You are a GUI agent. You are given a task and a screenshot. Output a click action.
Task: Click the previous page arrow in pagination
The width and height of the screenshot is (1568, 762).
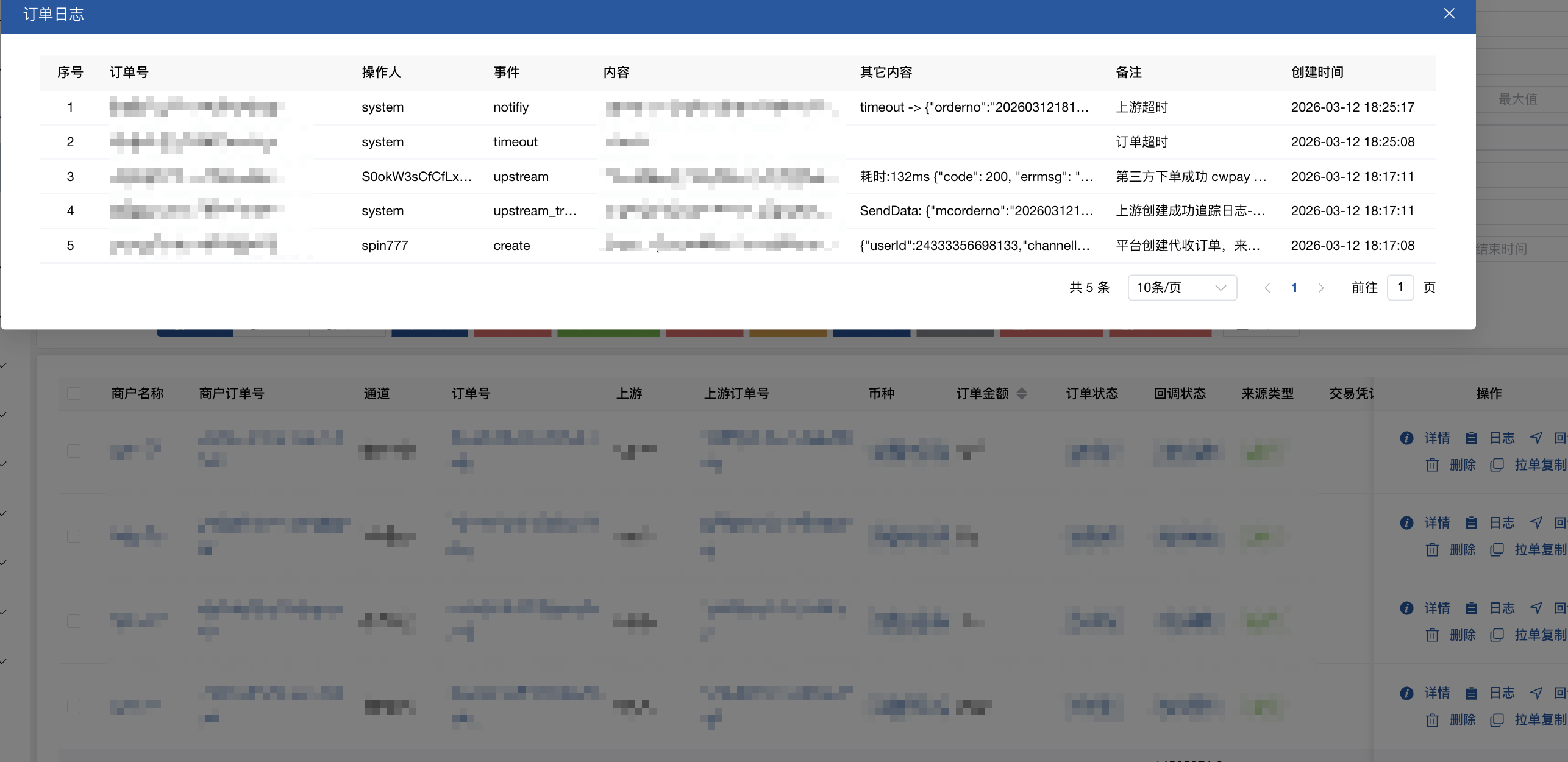click(x=1267, y=288)
